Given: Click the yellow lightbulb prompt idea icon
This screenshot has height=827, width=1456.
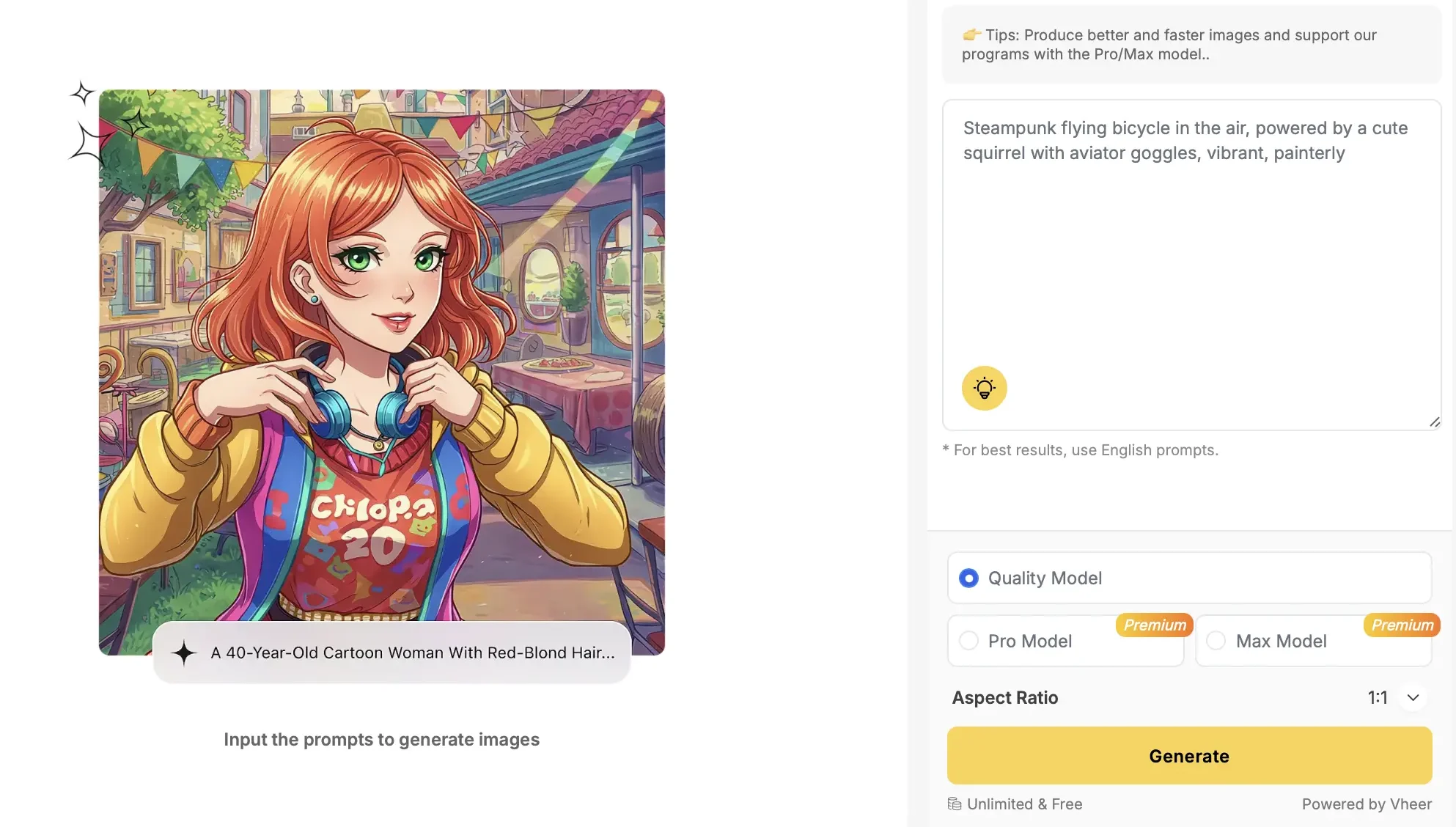Looking at the screenshot, I should [984, 388].
